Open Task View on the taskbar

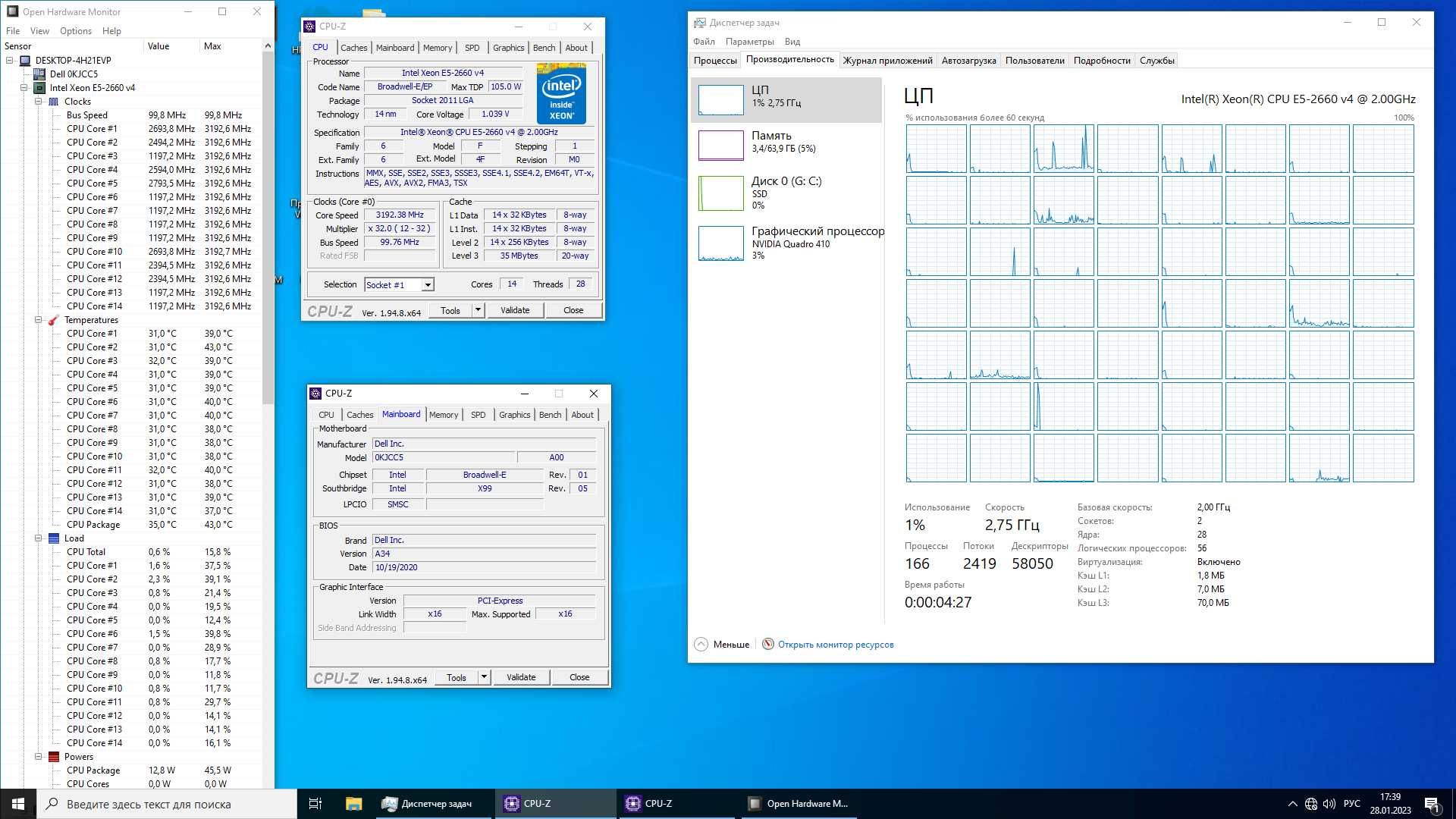(315, 804)
